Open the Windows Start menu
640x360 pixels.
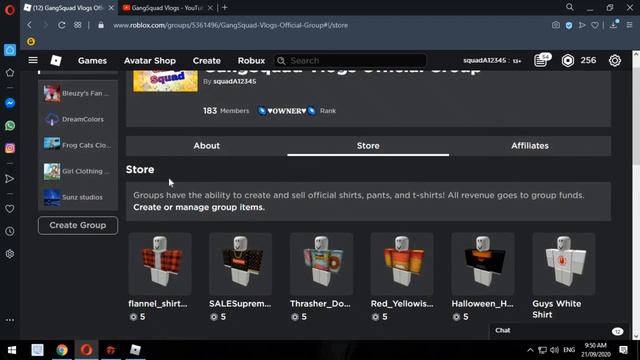click(12, 350)
